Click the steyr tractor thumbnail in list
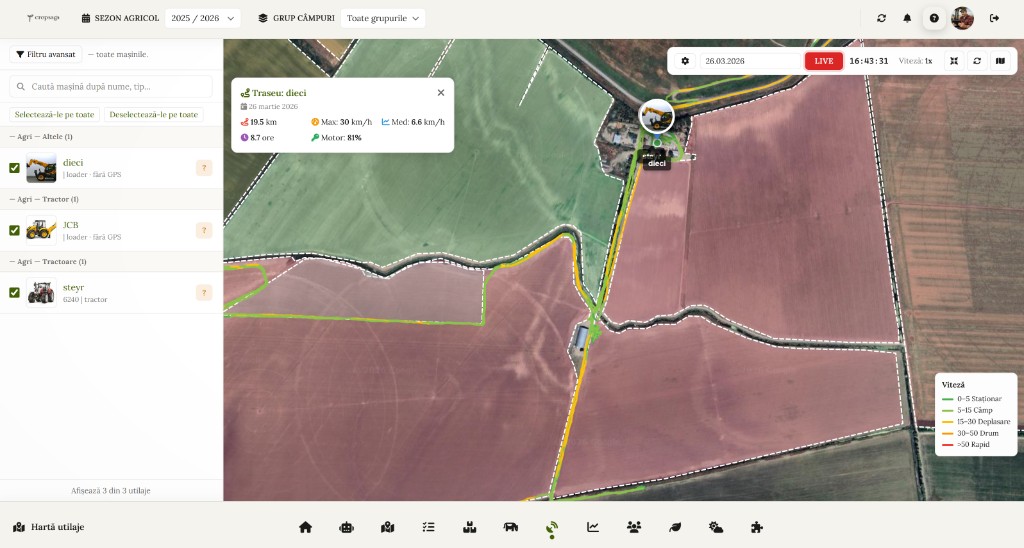The image size is (1024, 548). [x=41, y=293]
